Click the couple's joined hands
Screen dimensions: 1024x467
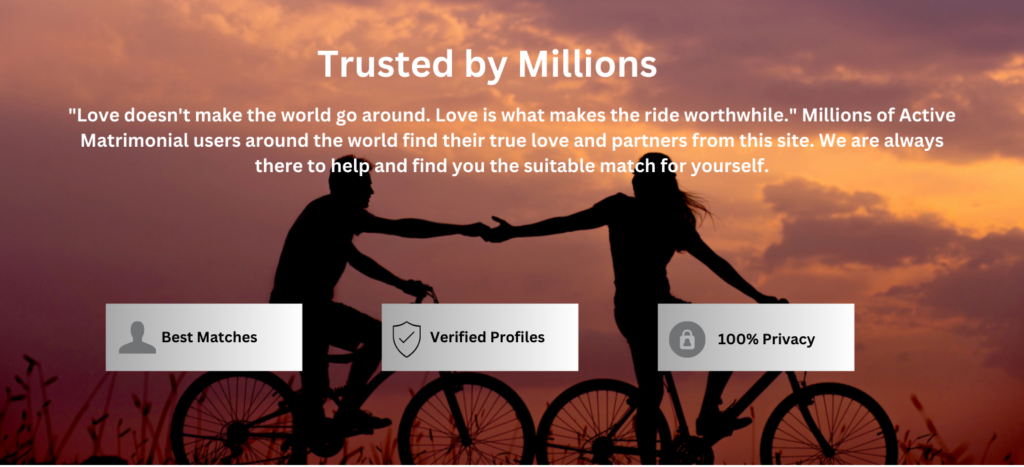tap(490, 229)
